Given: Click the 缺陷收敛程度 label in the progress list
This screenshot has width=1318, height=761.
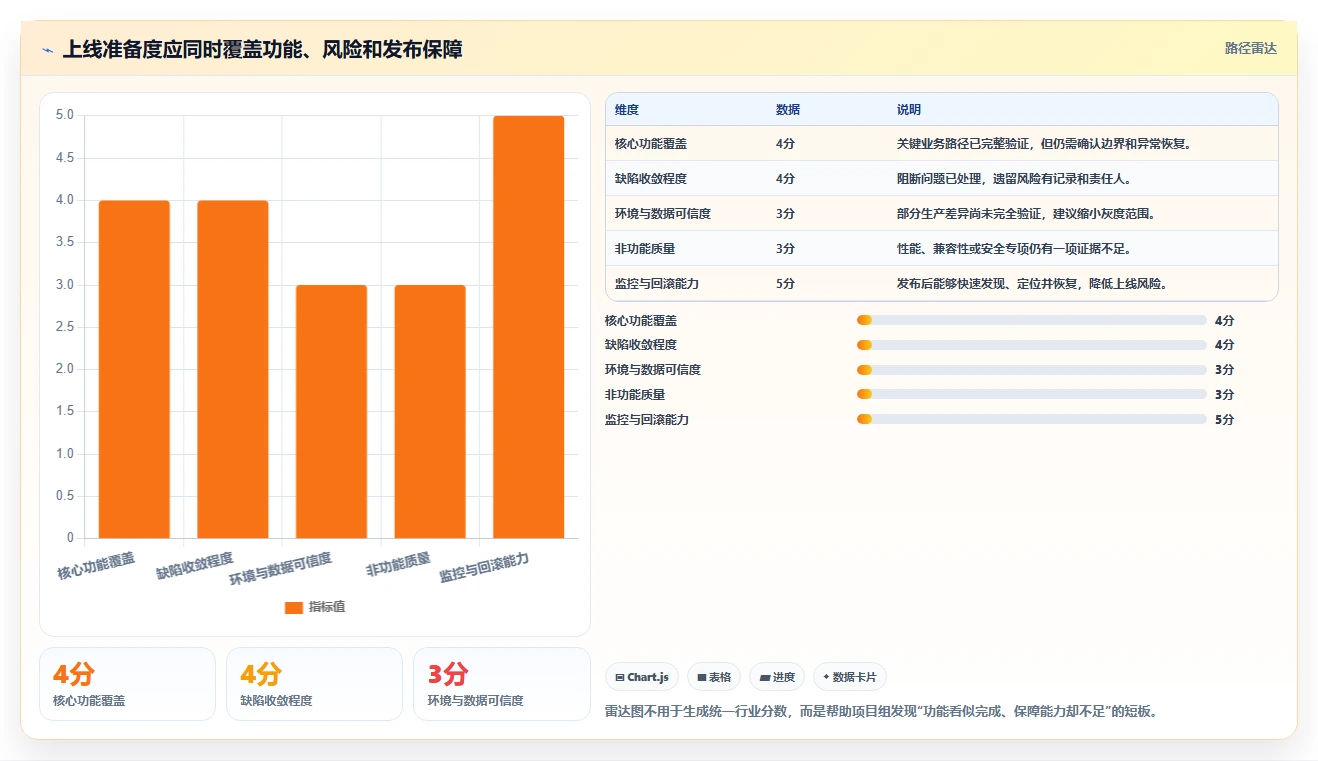Looking at the screenshot, I should (x=641, y=345).
